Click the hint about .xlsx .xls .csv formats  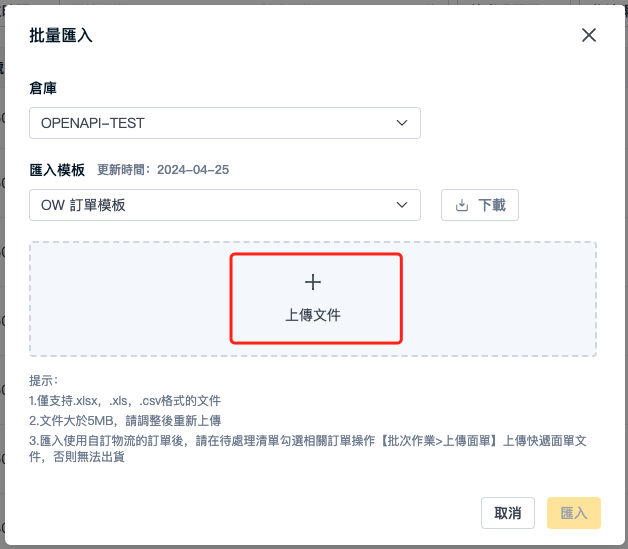[125, 400]
